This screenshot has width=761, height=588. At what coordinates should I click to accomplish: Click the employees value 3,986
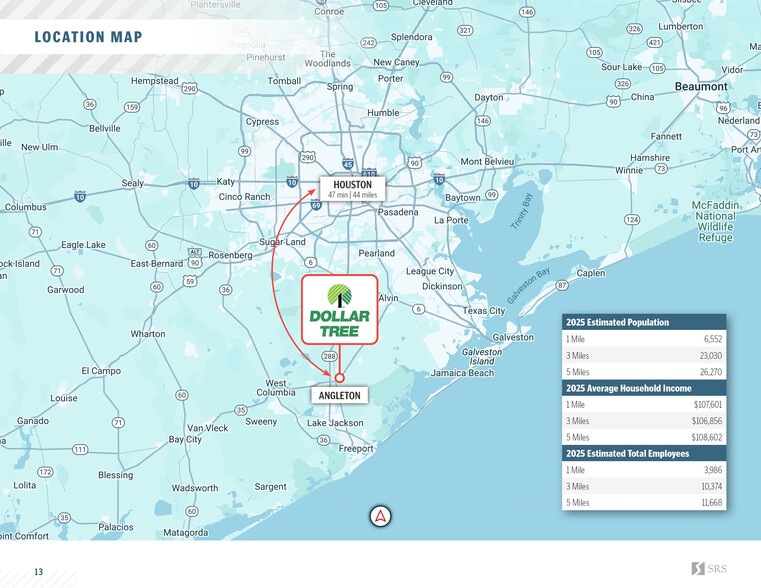713,470
